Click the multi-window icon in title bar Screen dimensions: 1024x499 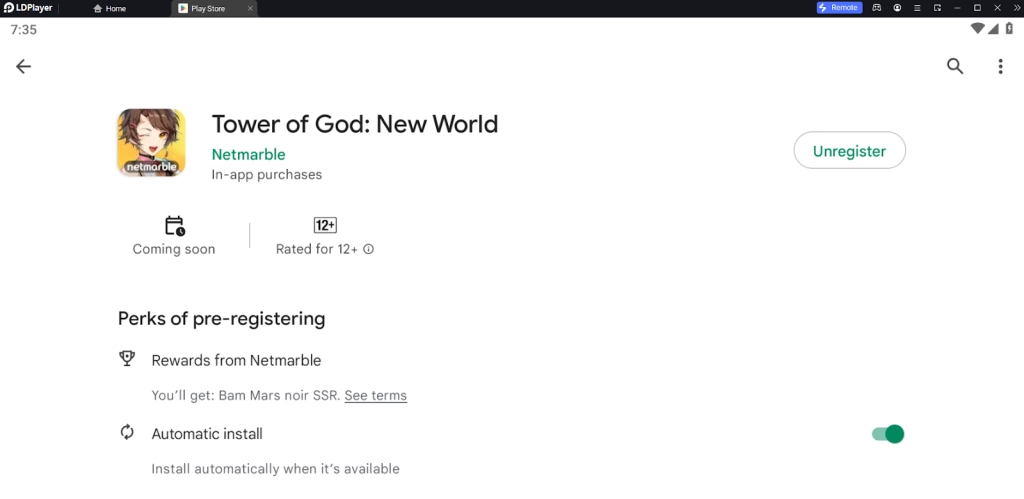(937, 8)
